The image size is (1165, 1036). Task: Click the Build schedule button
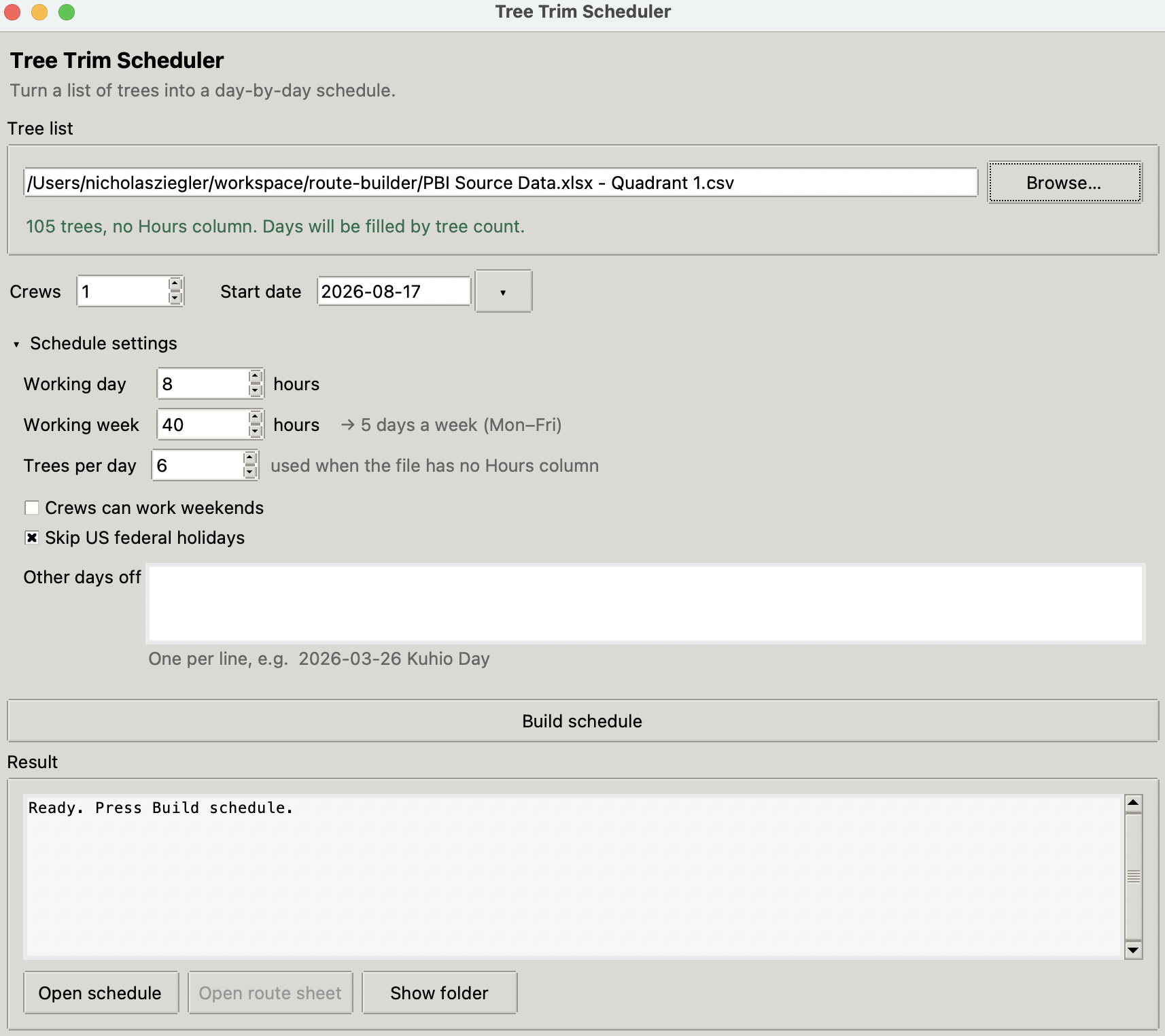click(x=582, y=721)
